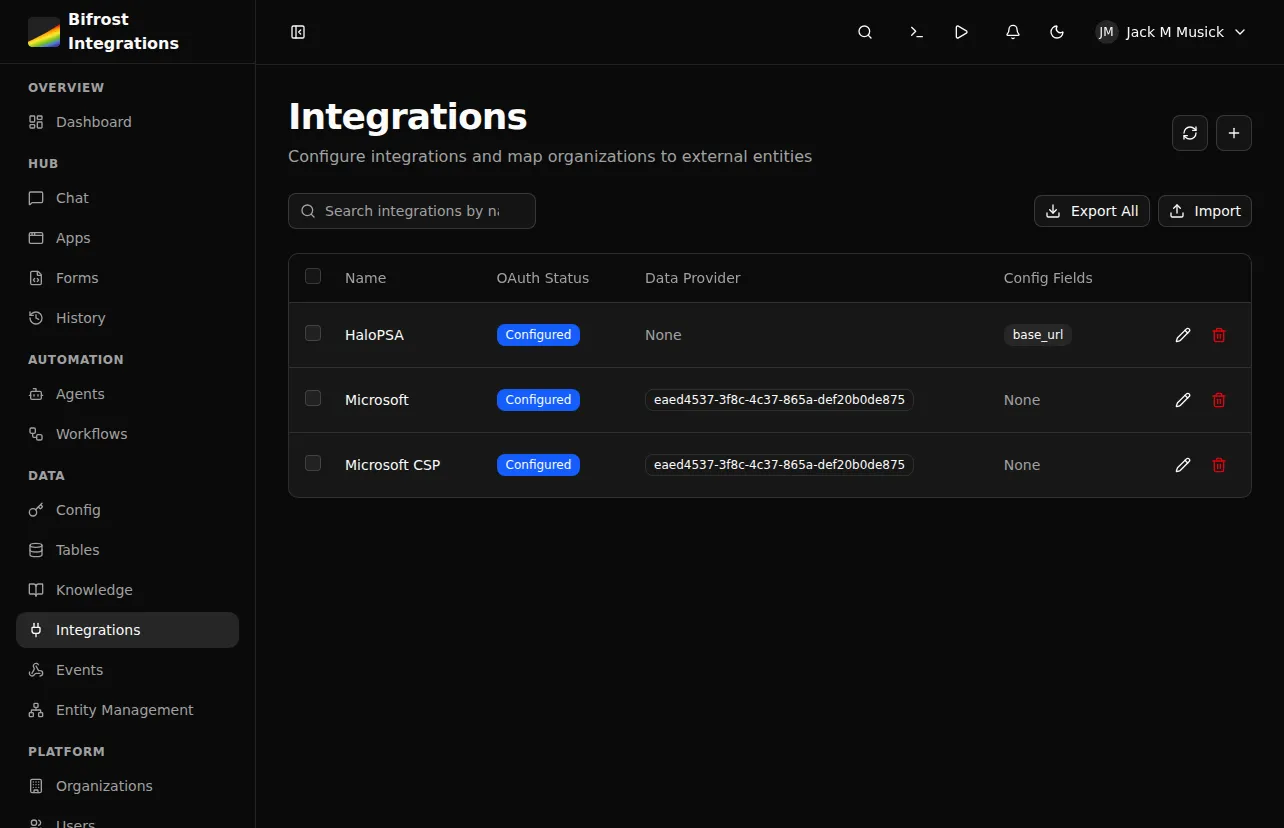1284x828 pixels.
Task: Open the terminal console icon
Action: click(916, 32)
